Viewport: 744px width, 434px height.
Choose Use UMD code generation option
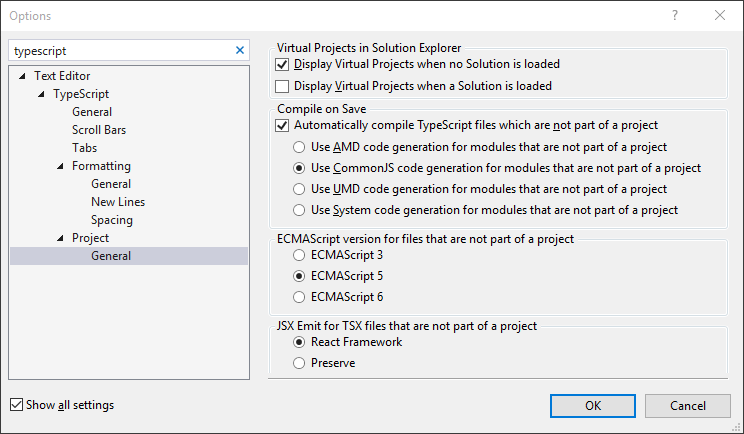coord(299,189)
